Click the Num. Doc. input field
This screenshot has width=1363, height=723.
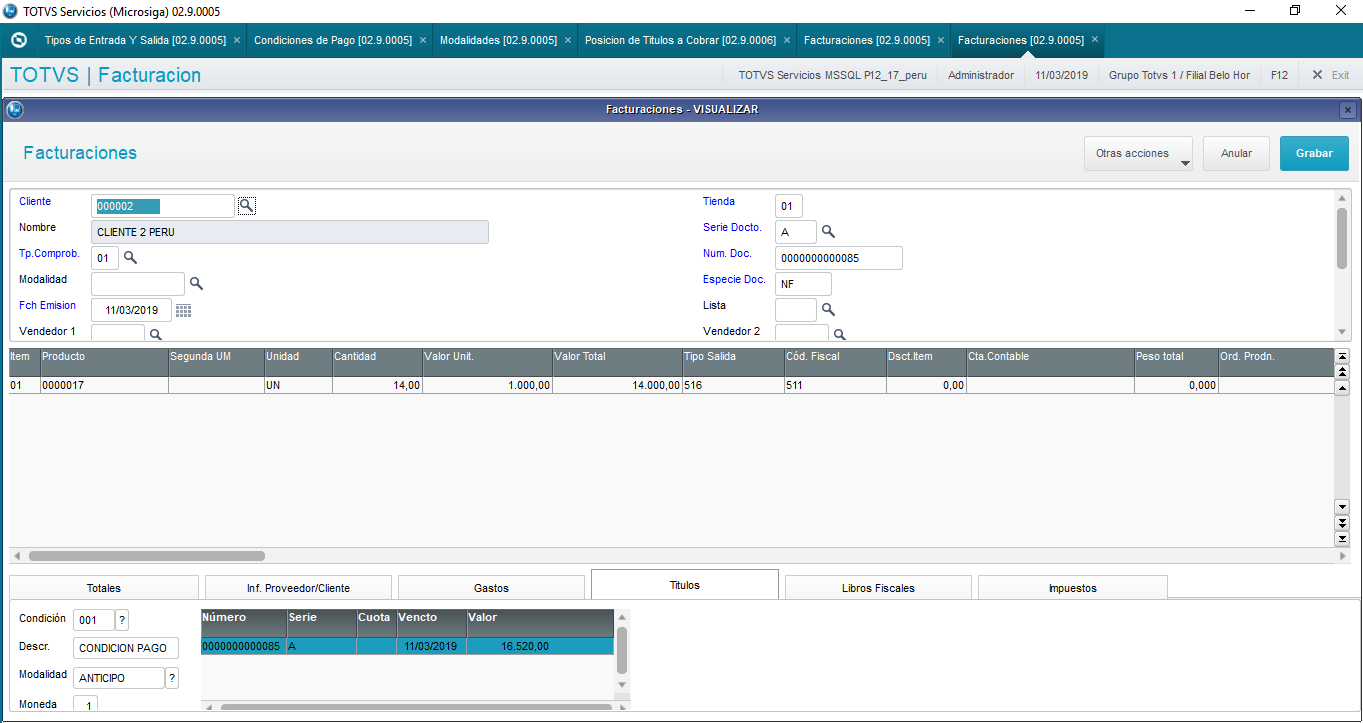[839, 258]
